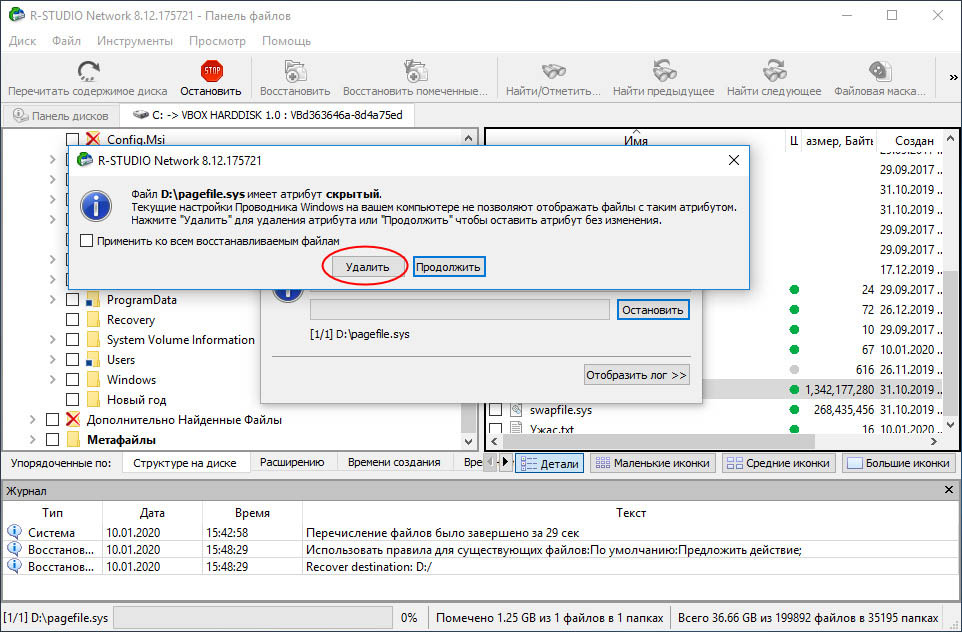962x632 pixels.
Task: Close the Журнал panel
Action: click(x=949, y=490)
